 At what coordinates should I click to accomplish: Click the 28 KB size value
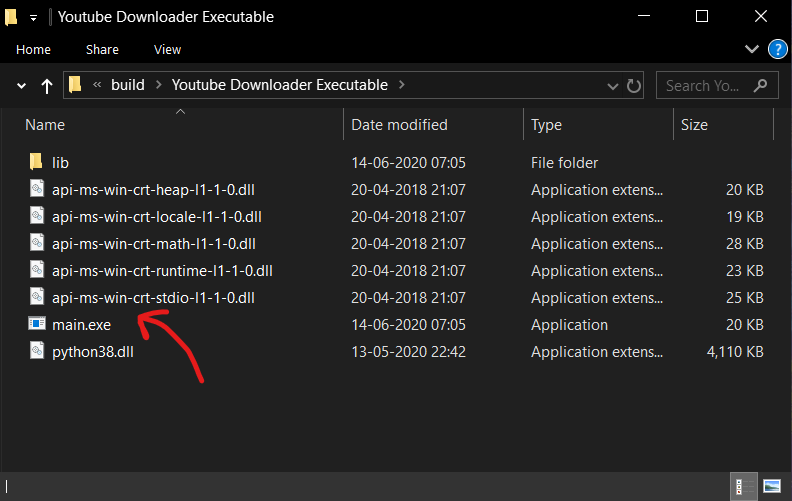(745, 243)
